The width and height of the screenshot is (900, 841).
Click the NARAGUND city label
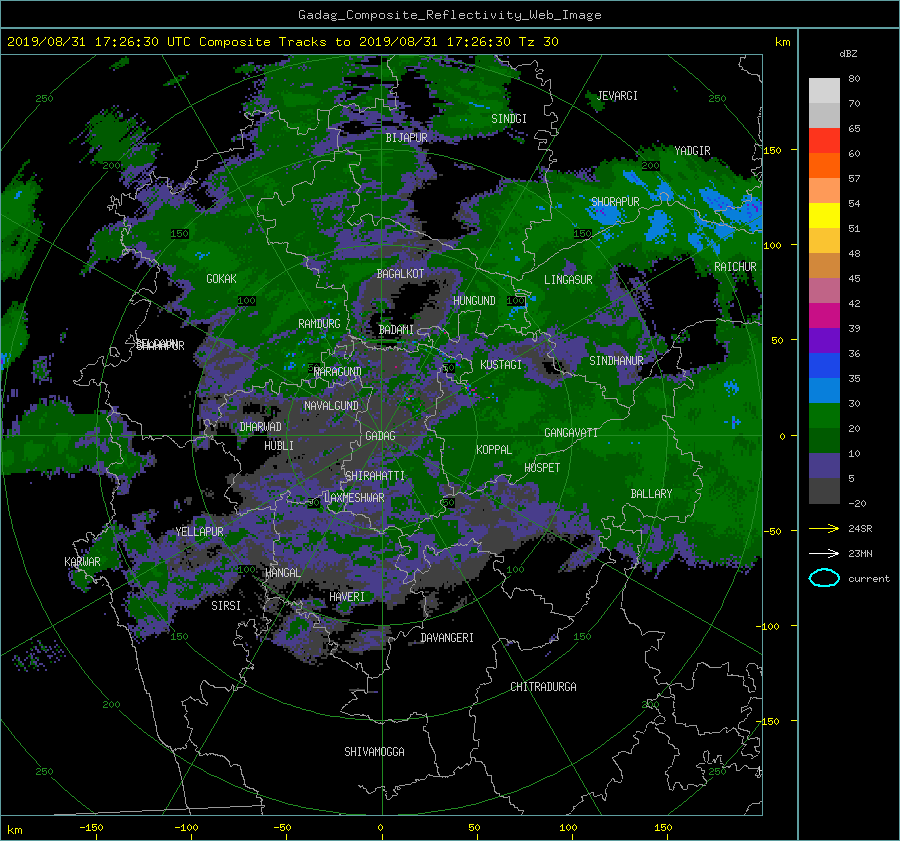pyautogui.click(x=338, y=372)
